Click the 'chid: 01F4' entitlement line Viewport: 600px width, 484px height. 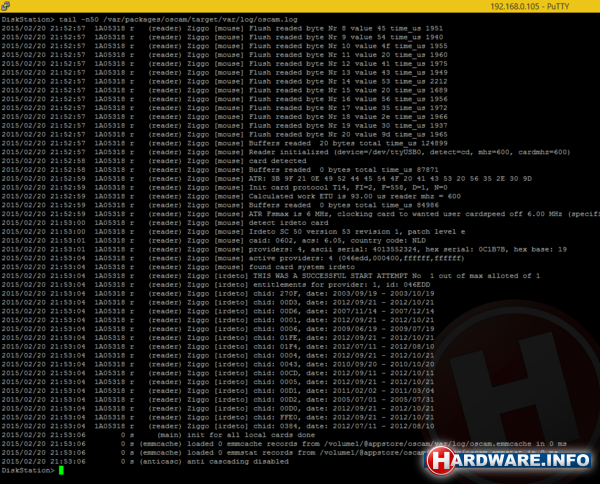click(x=218, y=347)
